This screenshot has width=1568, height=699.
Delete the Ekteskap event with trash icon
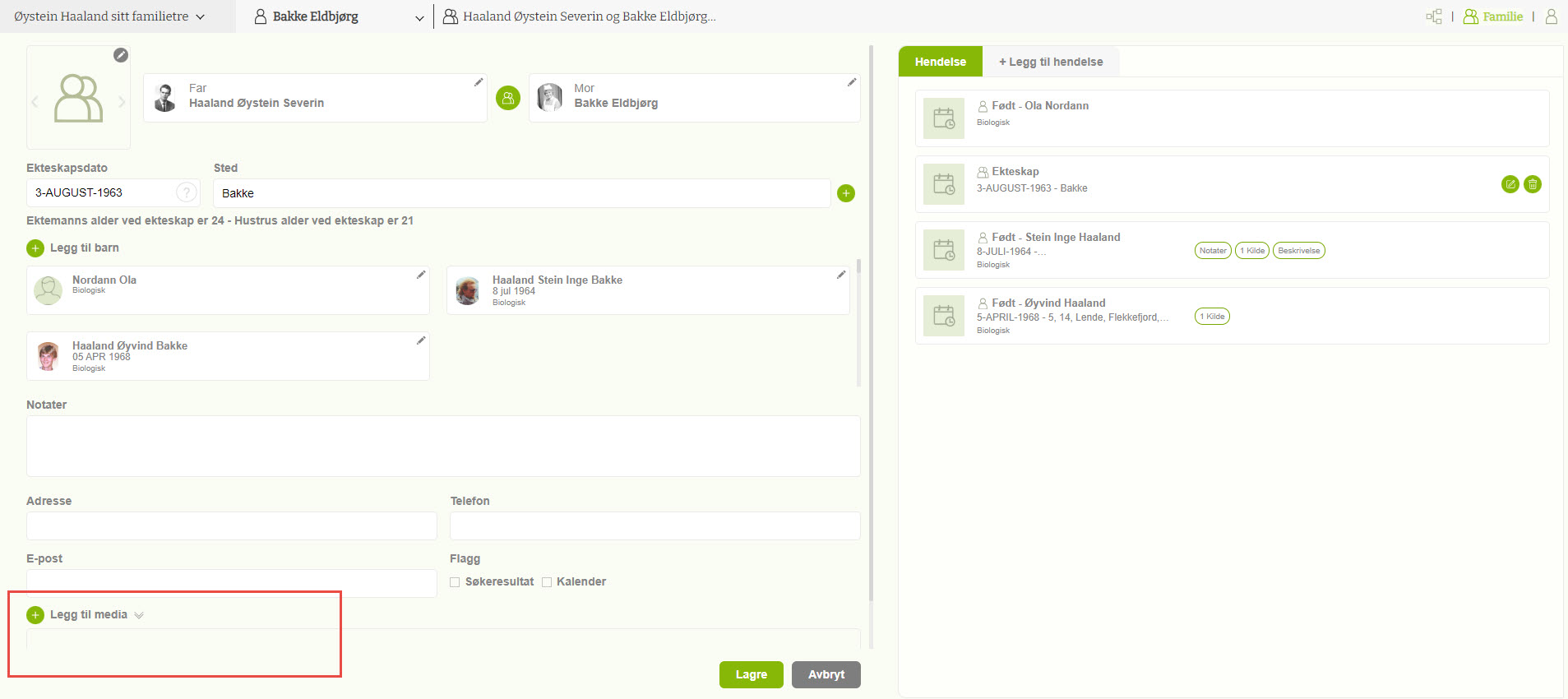click(x=1533, y=184)
